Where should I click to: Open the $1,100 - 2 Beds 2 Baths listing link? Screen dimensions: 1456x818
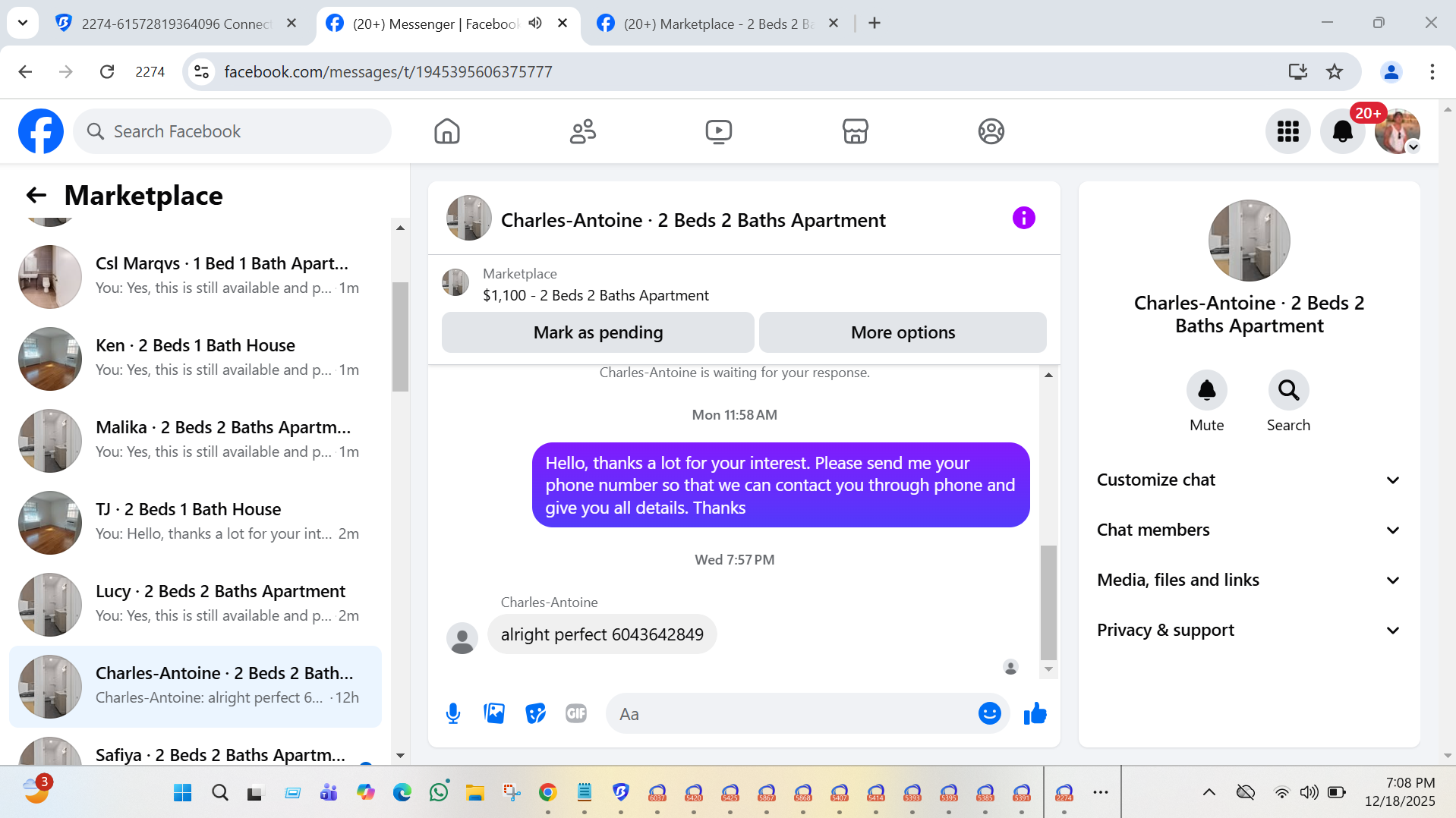[596, 295]
